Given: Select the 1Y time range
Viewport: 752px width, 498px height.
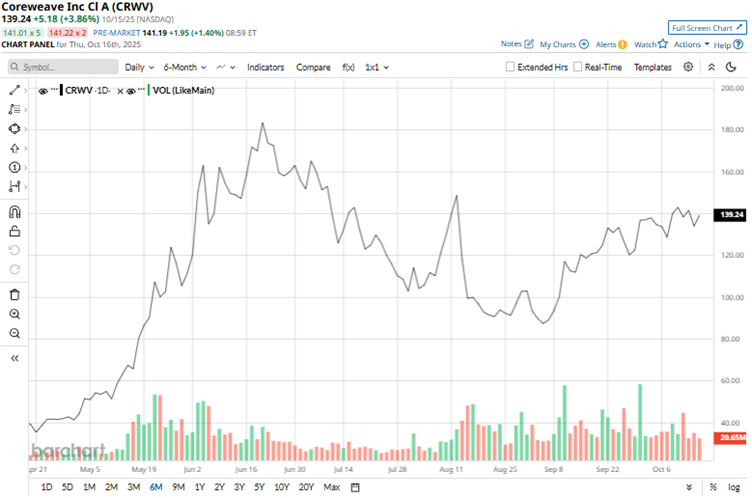Looking at the screenshot, I should [x=200, y=487].
